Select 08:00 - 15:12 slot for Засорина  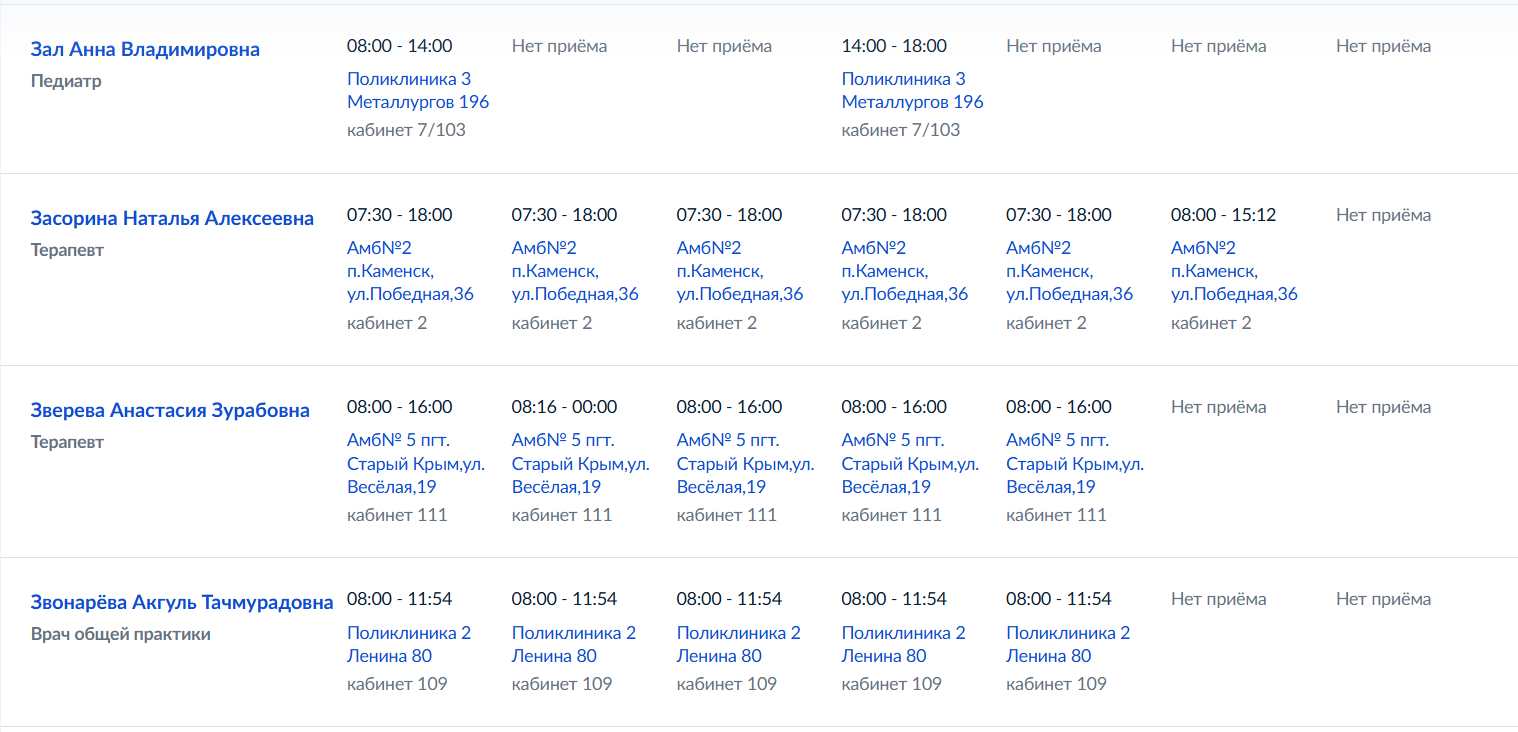[x=1223, y=215]
